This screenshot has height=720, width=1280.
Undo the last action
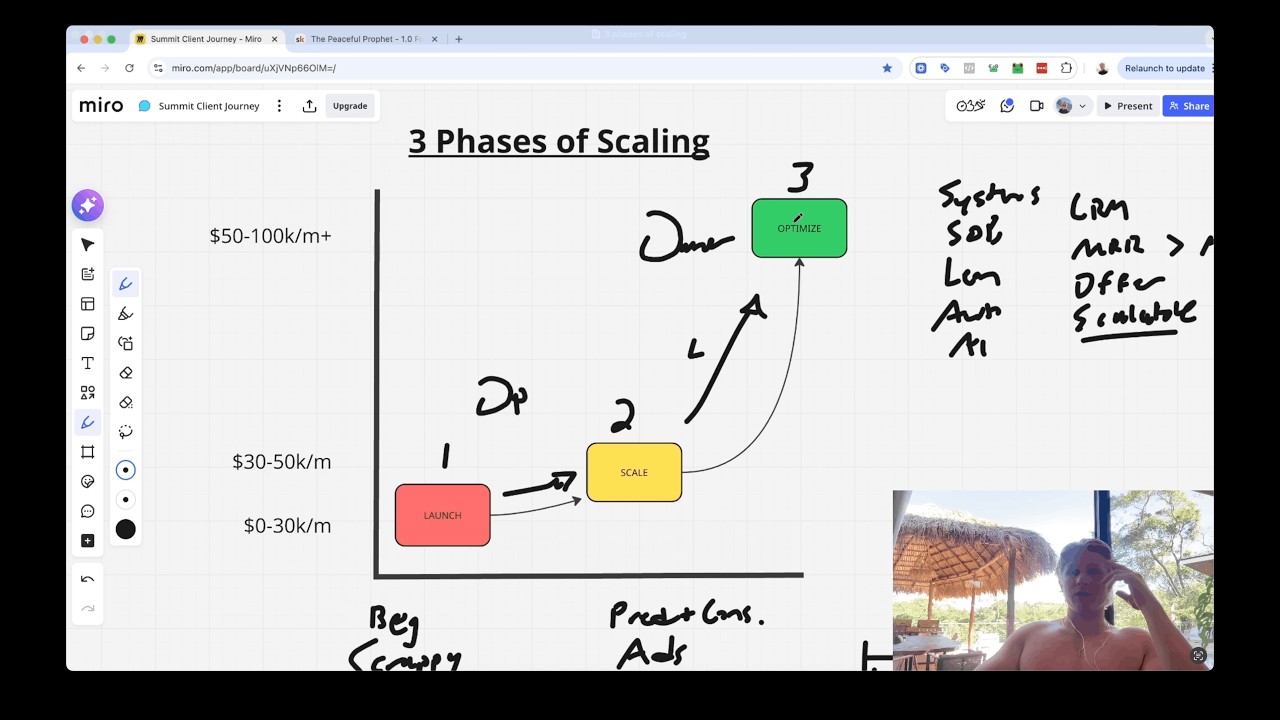click(x=88, y=579)
